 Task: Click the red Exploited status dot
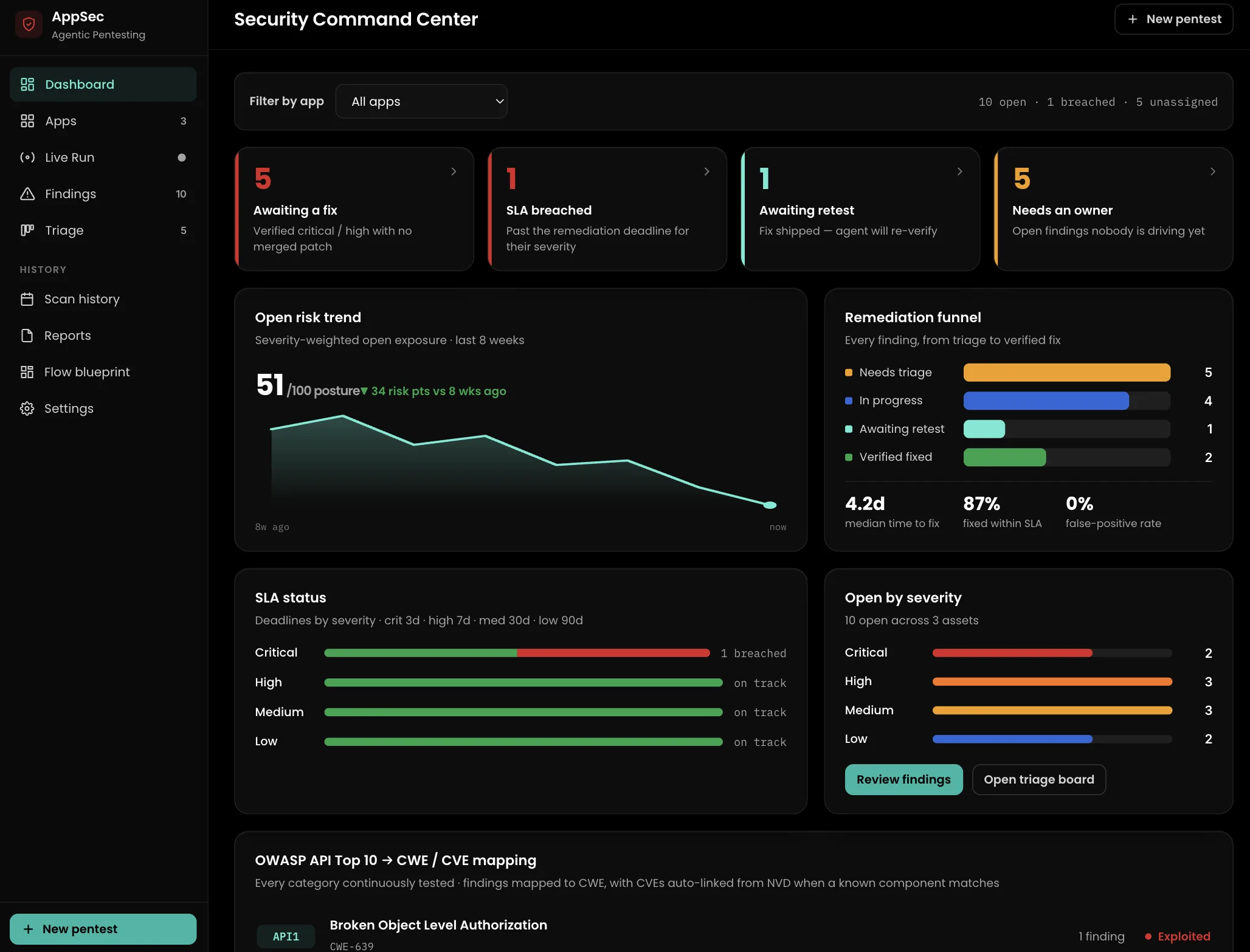pyautogui.click(x=1148, y=937)
